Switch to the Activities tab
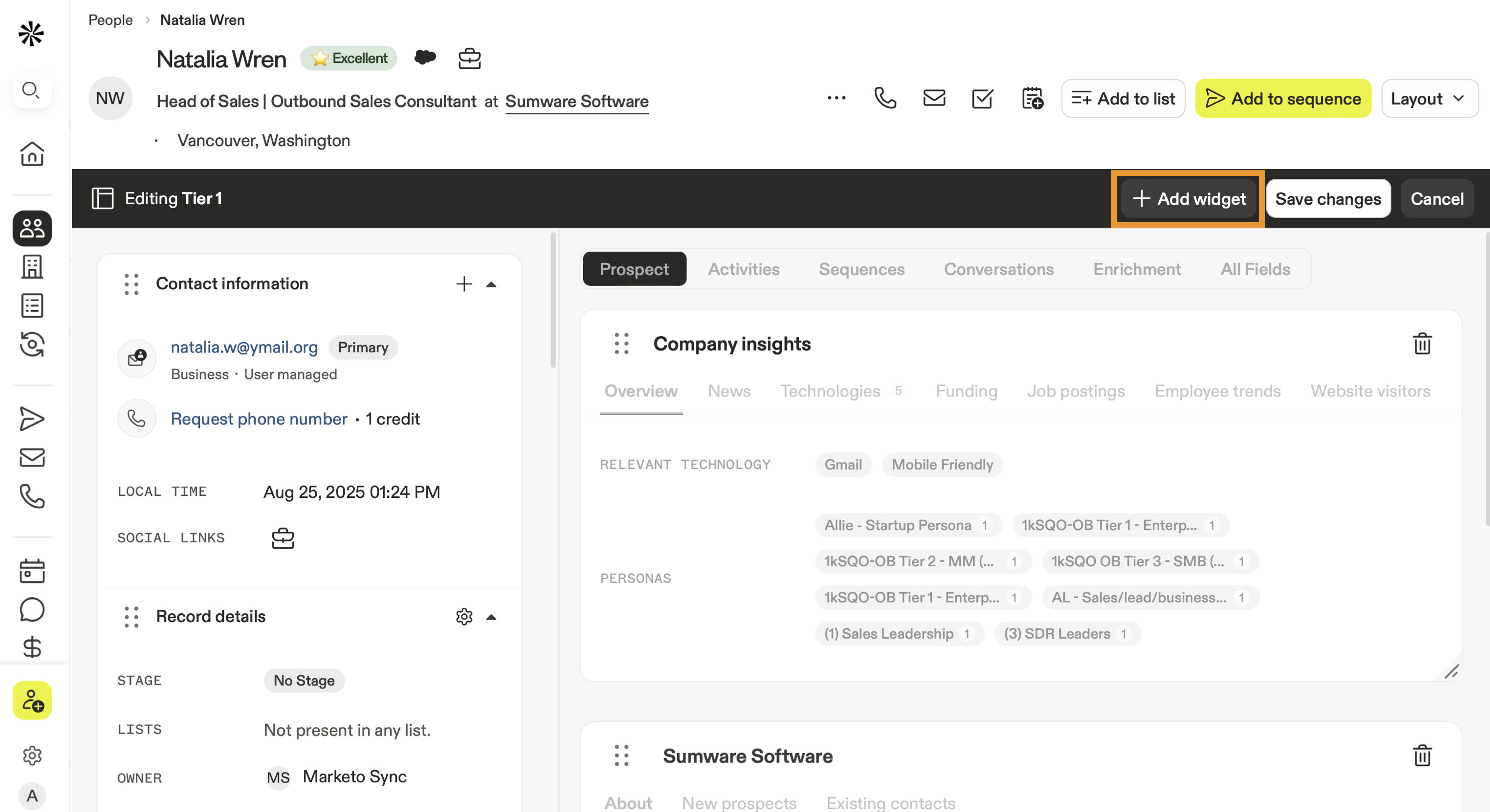The height and width of the screenshot is (812, 1490). coord(744,269)
